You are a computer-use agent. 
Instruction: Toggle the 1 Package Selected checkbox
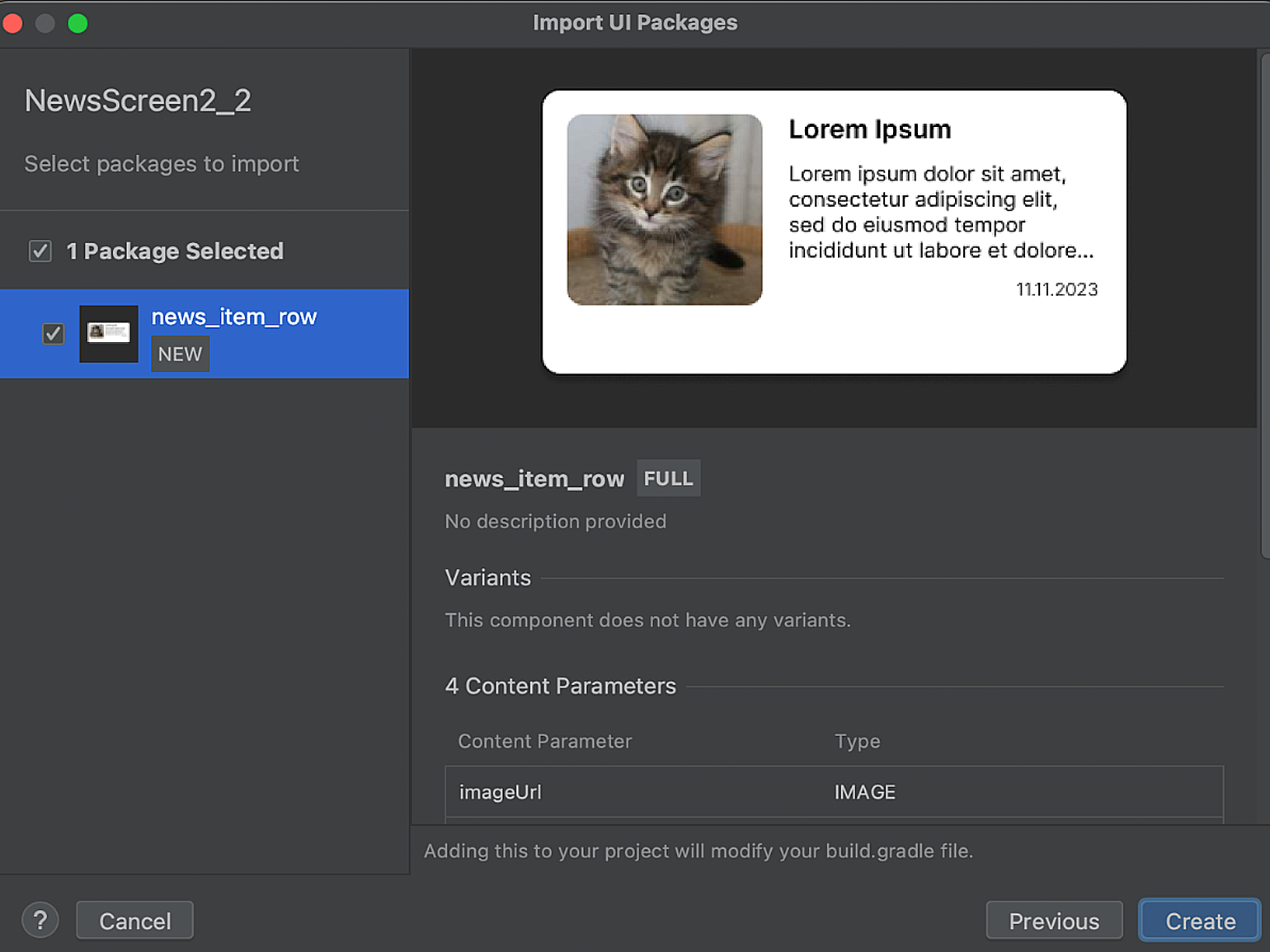pos(40,251)
